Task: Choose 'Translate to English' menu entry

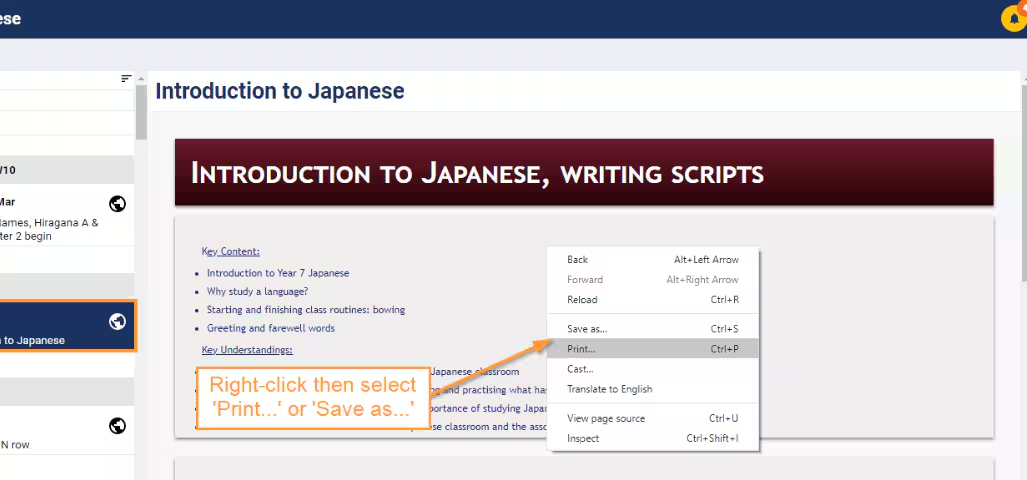Action: (x=653, y=389)
